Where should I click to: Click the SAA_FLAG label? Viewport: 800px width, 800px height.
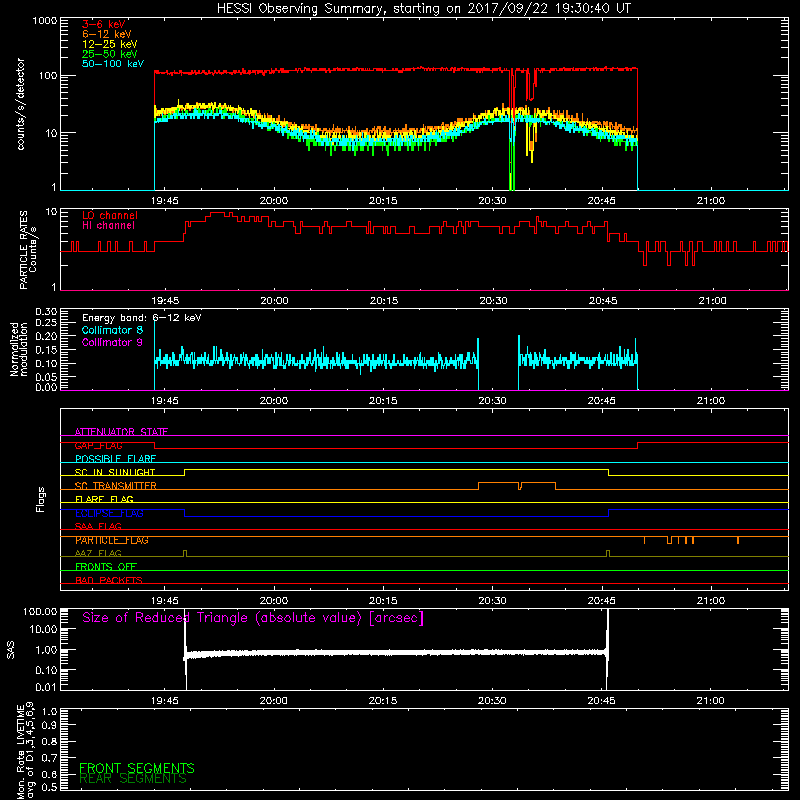coord(98,526)
